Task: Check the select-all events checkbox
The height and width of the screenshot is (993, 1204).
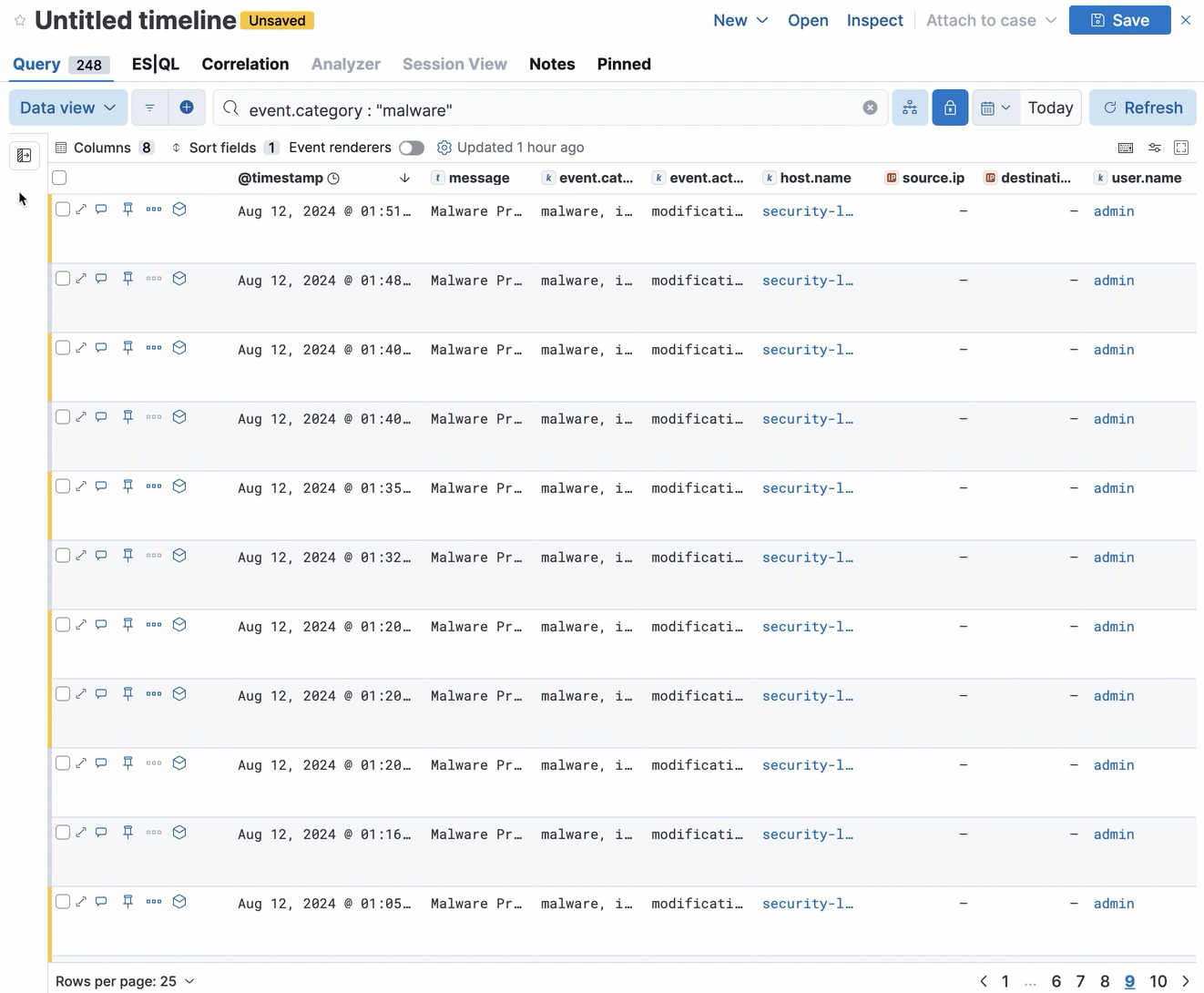Action: coord(59,178)
